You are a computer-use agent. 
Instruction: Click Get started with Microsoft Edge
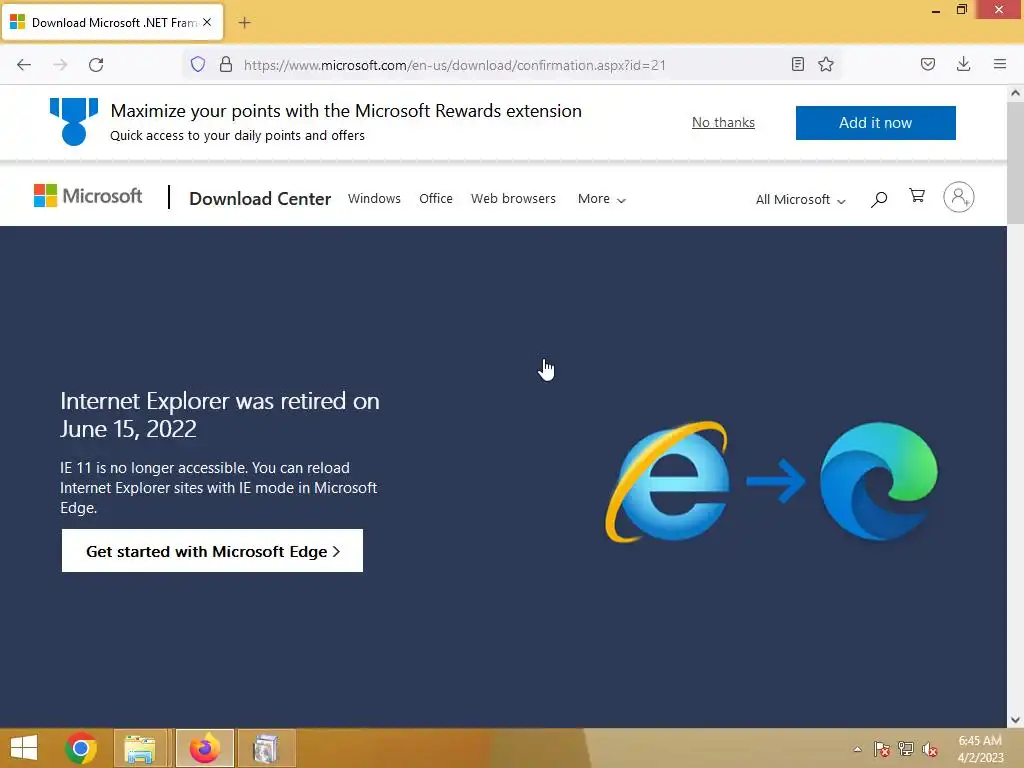(212, 551)
